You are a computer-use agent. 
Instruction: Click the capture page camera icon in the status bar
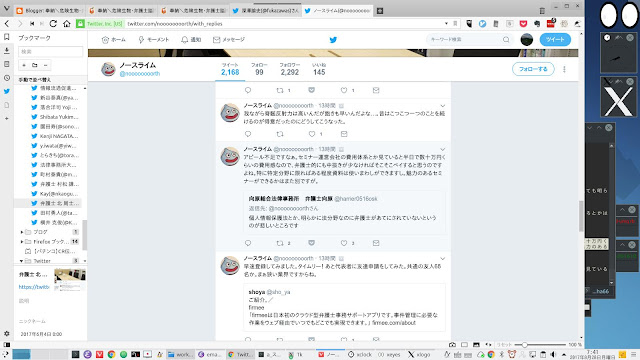pos(452,345)
